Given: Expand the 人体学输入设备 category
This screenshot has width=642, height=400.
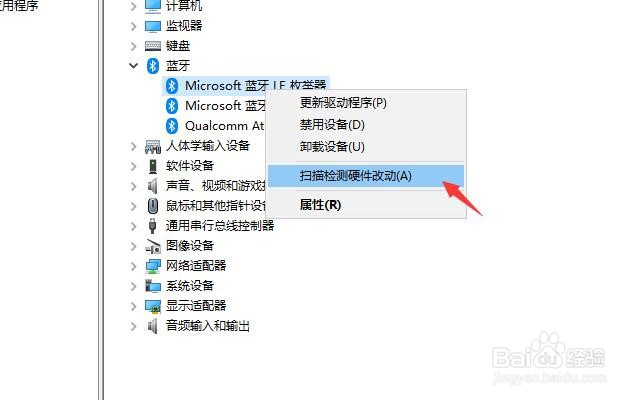Looking at the screenshot, I should (133, 146).
